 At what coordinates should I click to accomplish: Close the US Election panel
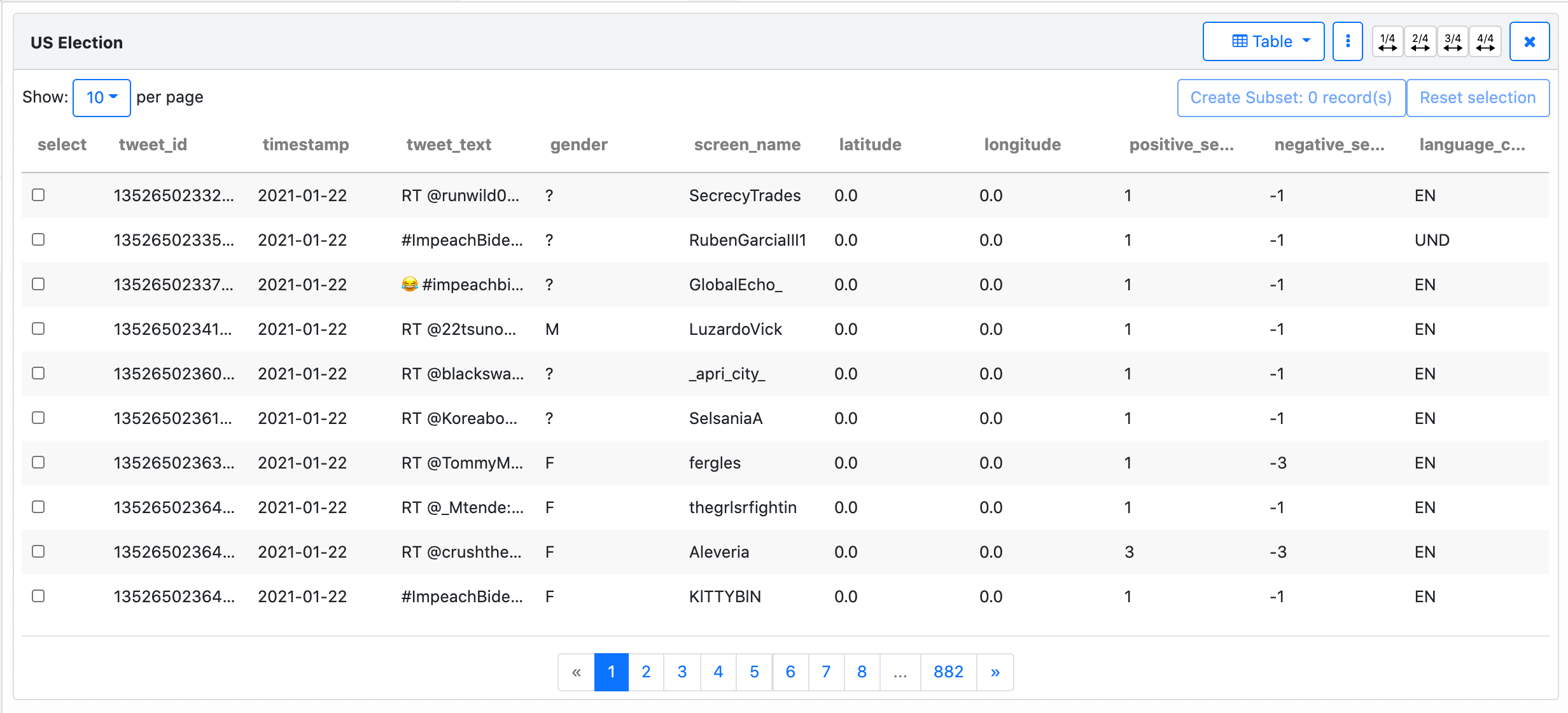pos(1529,41)
